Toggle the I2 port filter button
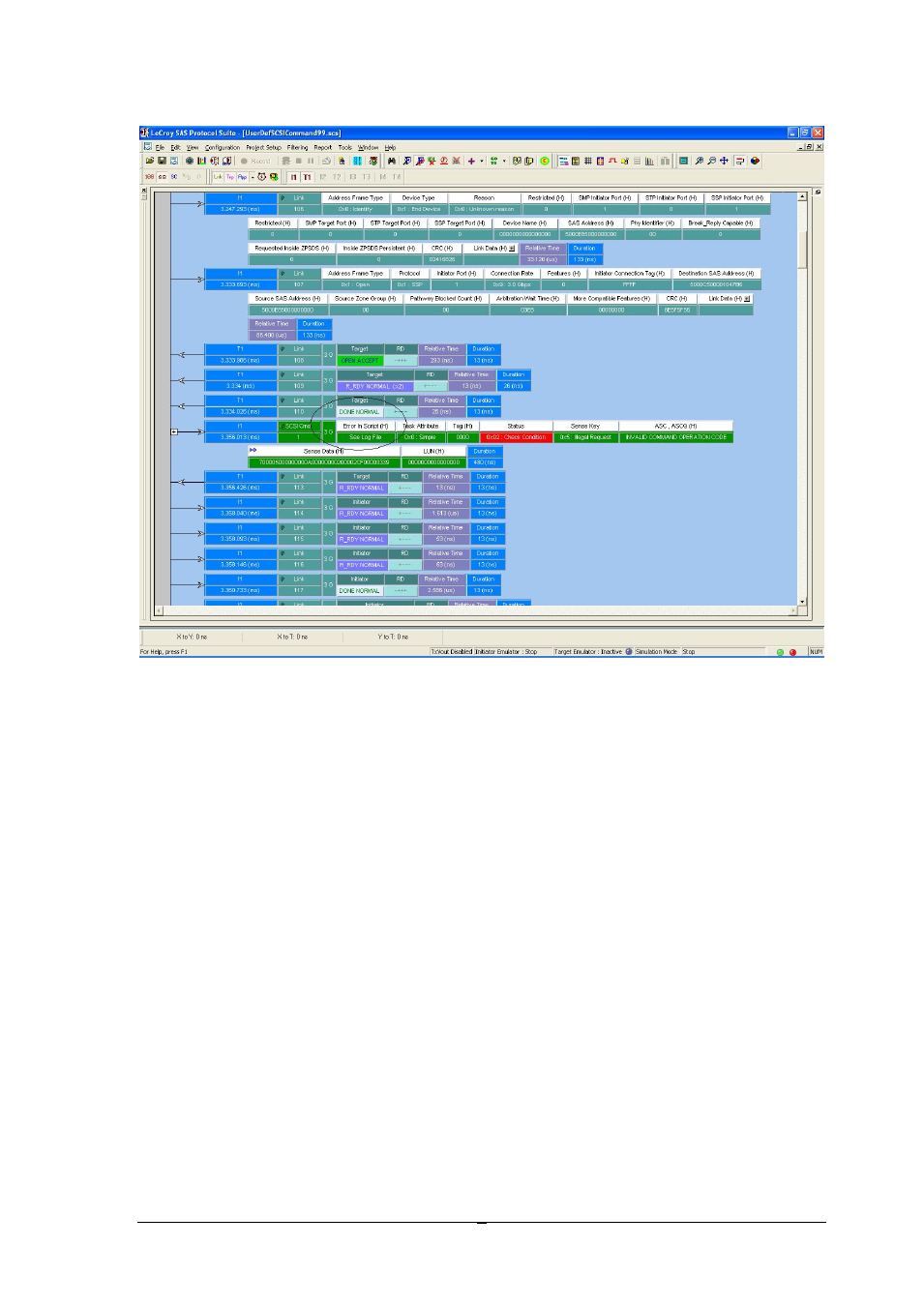The width and height of the screenshot is (924, 1306). (322, 177)
